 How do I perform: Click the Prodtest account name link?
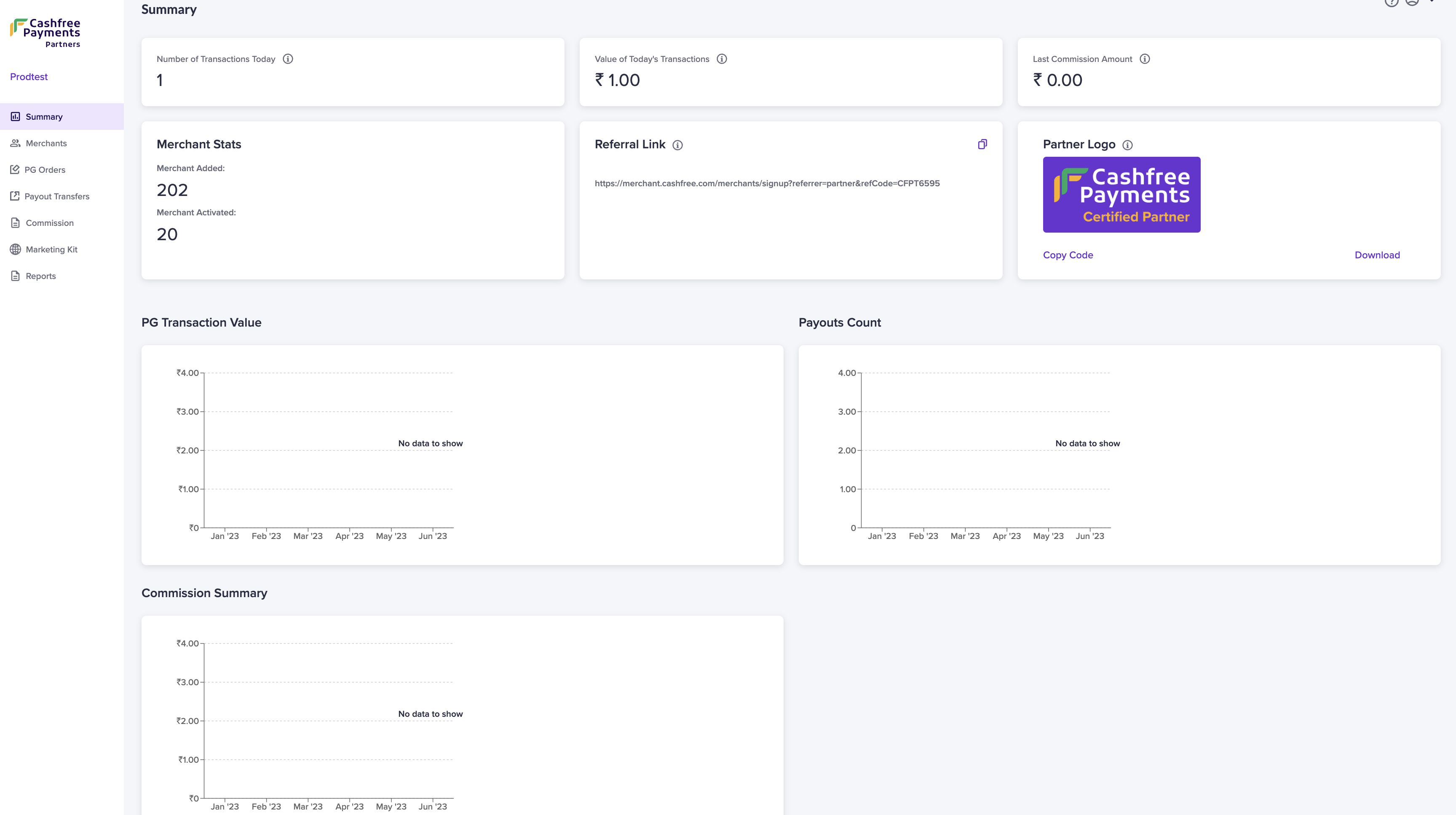point(29,77)
